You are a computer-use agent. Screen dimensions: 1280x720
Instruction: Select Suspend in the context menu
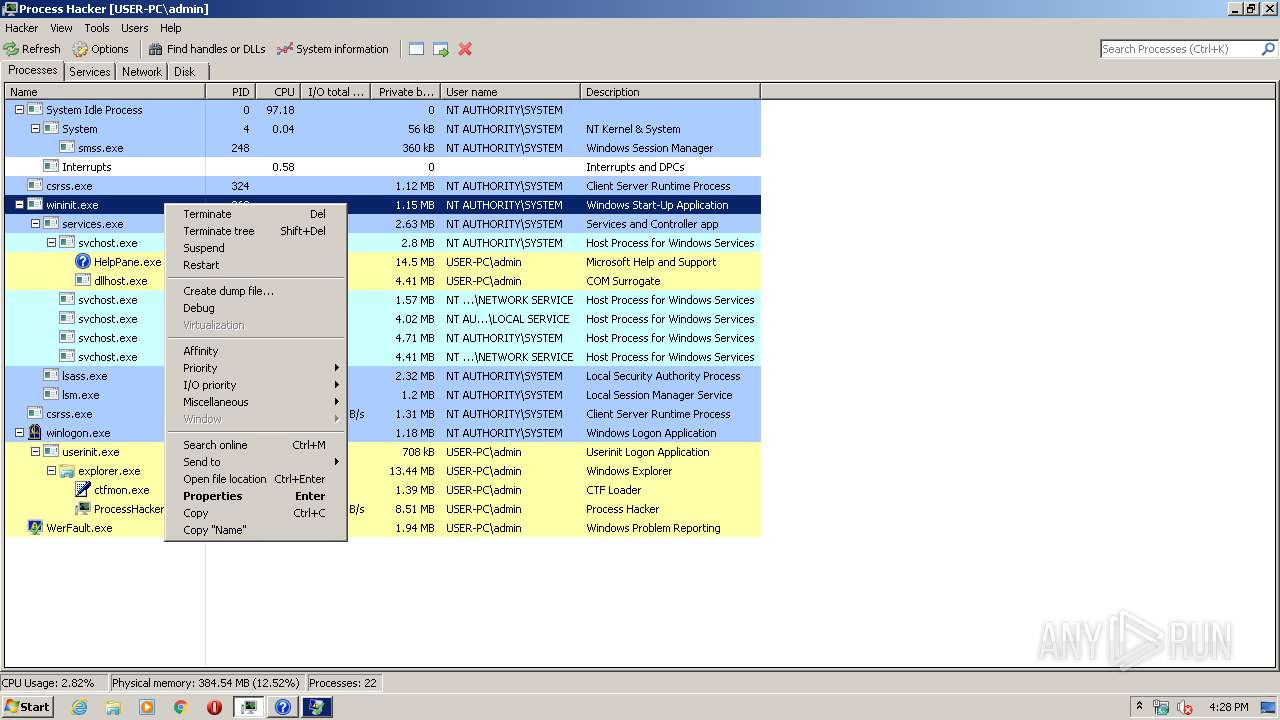[256, 248]
